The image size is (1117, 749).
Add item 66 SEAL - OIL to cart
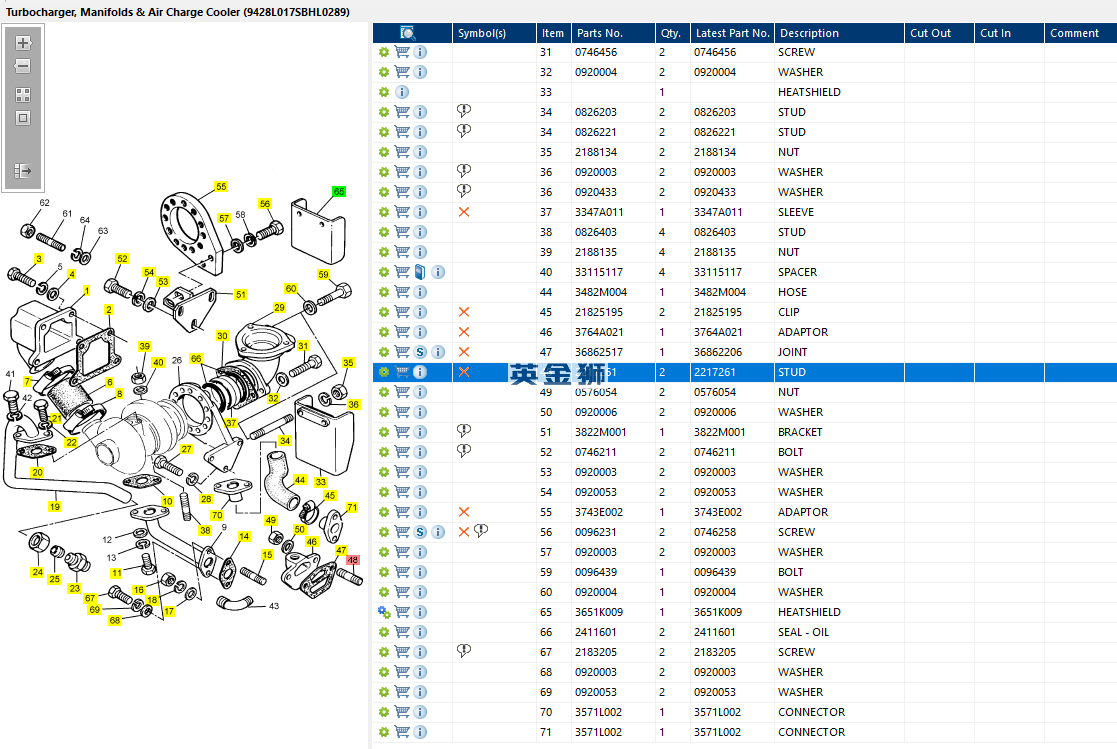(x=402, y=632)
